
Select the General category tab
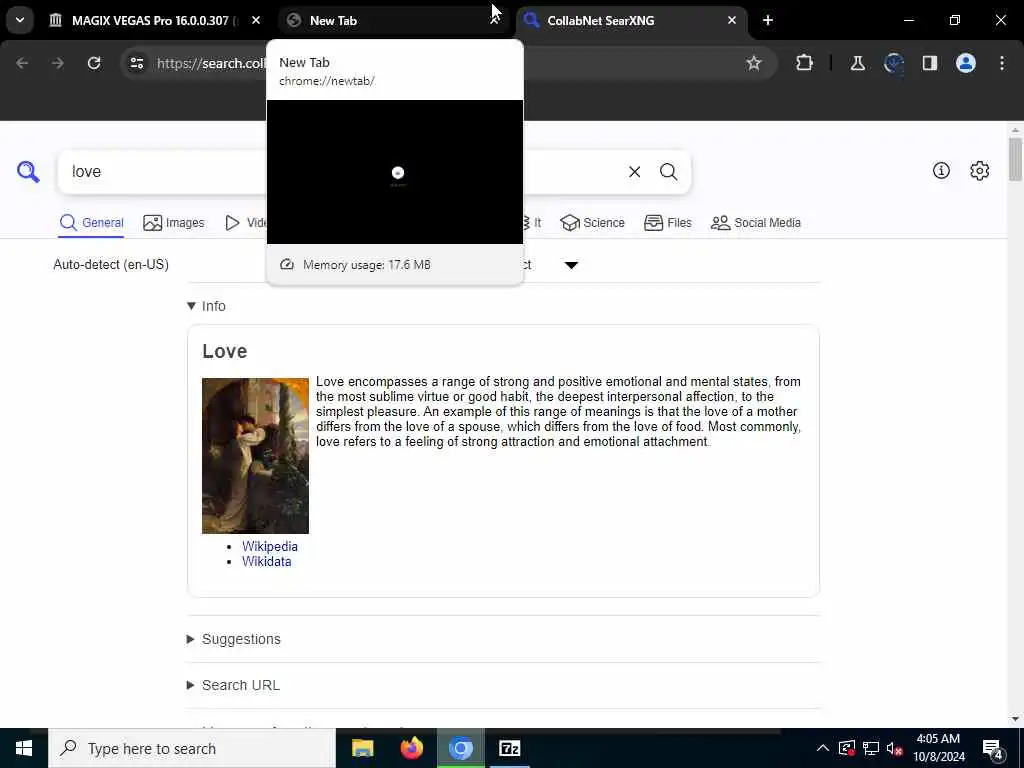[91, 223]
